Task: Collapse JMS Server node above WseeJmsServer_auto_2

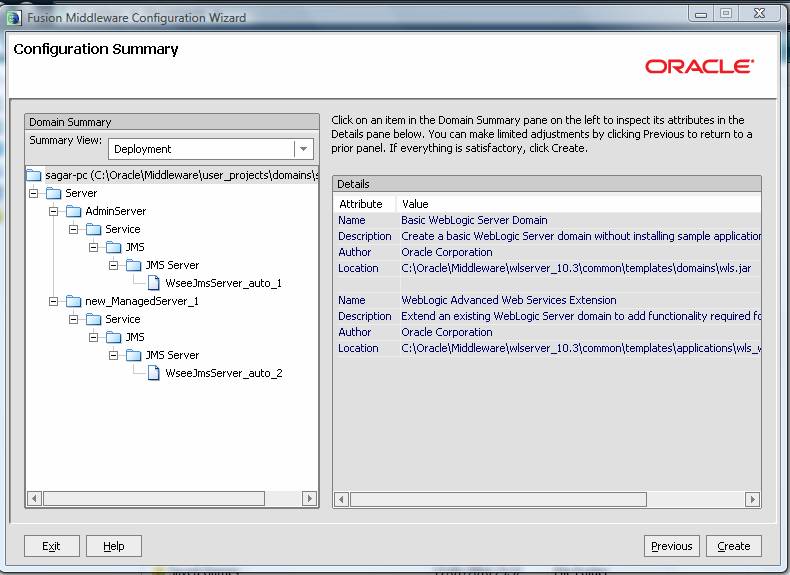Action: (x=114, y=355)
